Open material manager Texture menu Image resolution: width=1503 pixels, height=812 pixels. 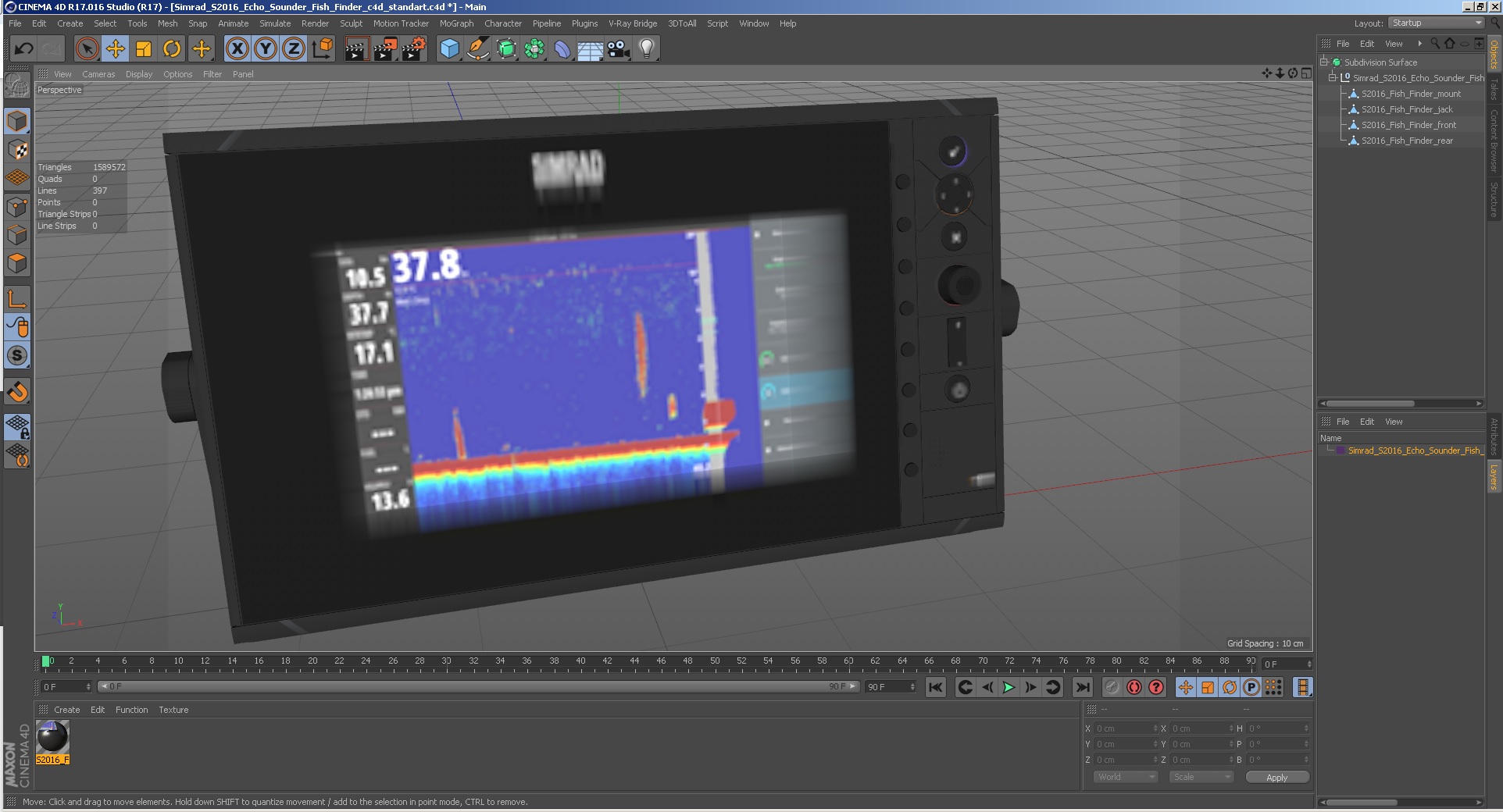pos(173,710)
